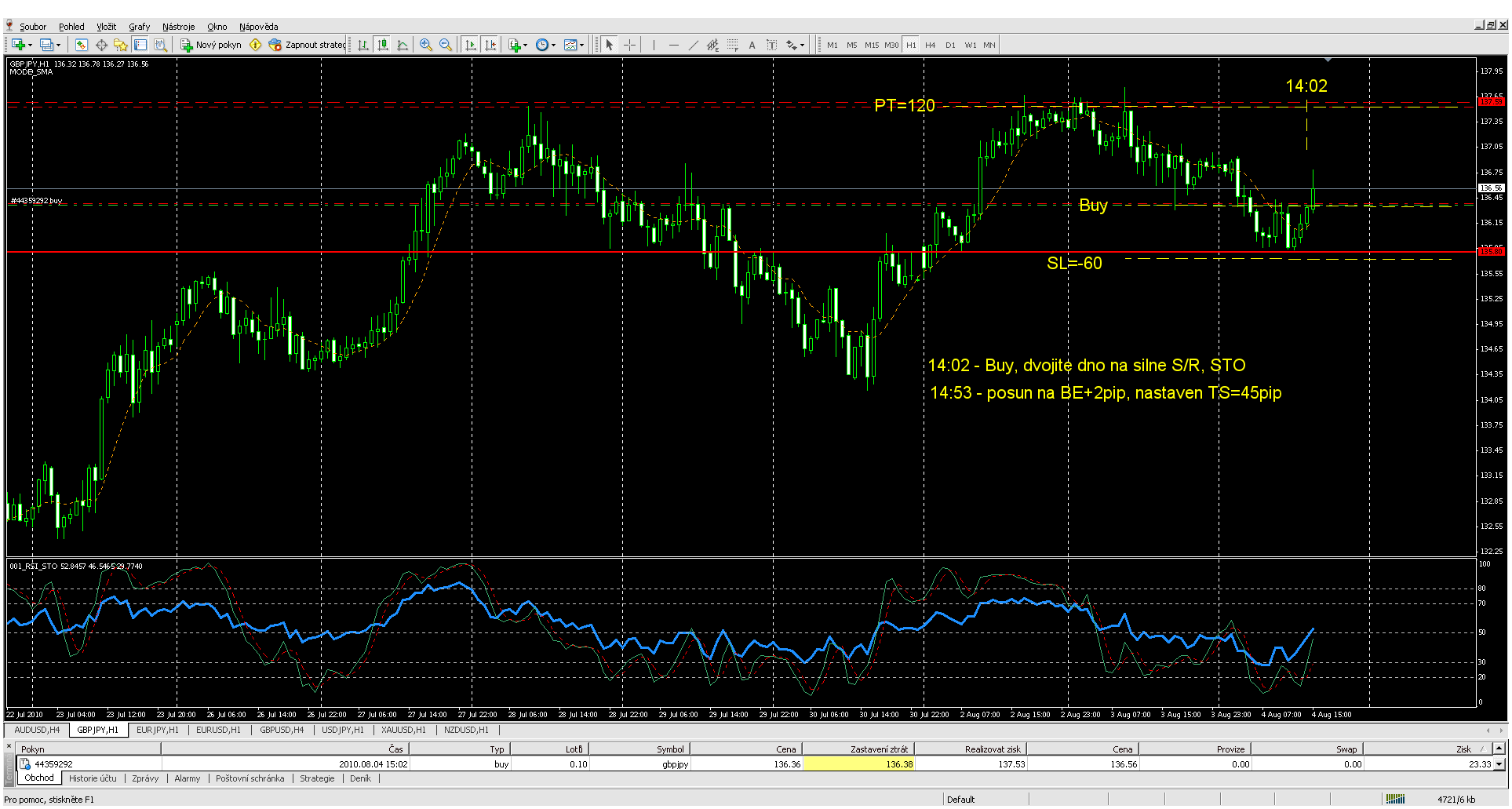The height and width of the screenshot is (809, 1512).
Task: Toggle chart Auto Scroll button
Action: pyautogui.click(x=470, y=45)
